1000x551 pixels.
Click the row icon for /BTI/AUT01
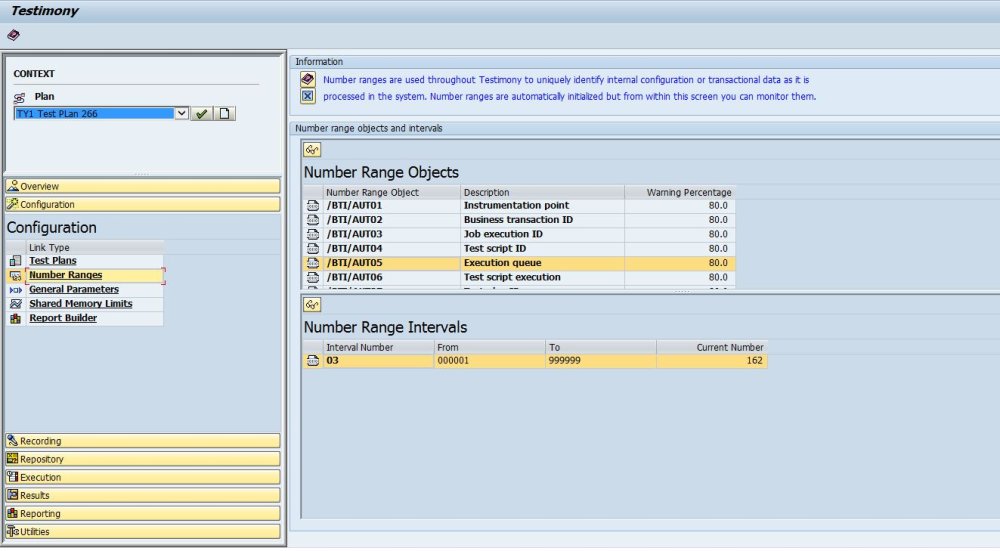[x=313, y=205]
